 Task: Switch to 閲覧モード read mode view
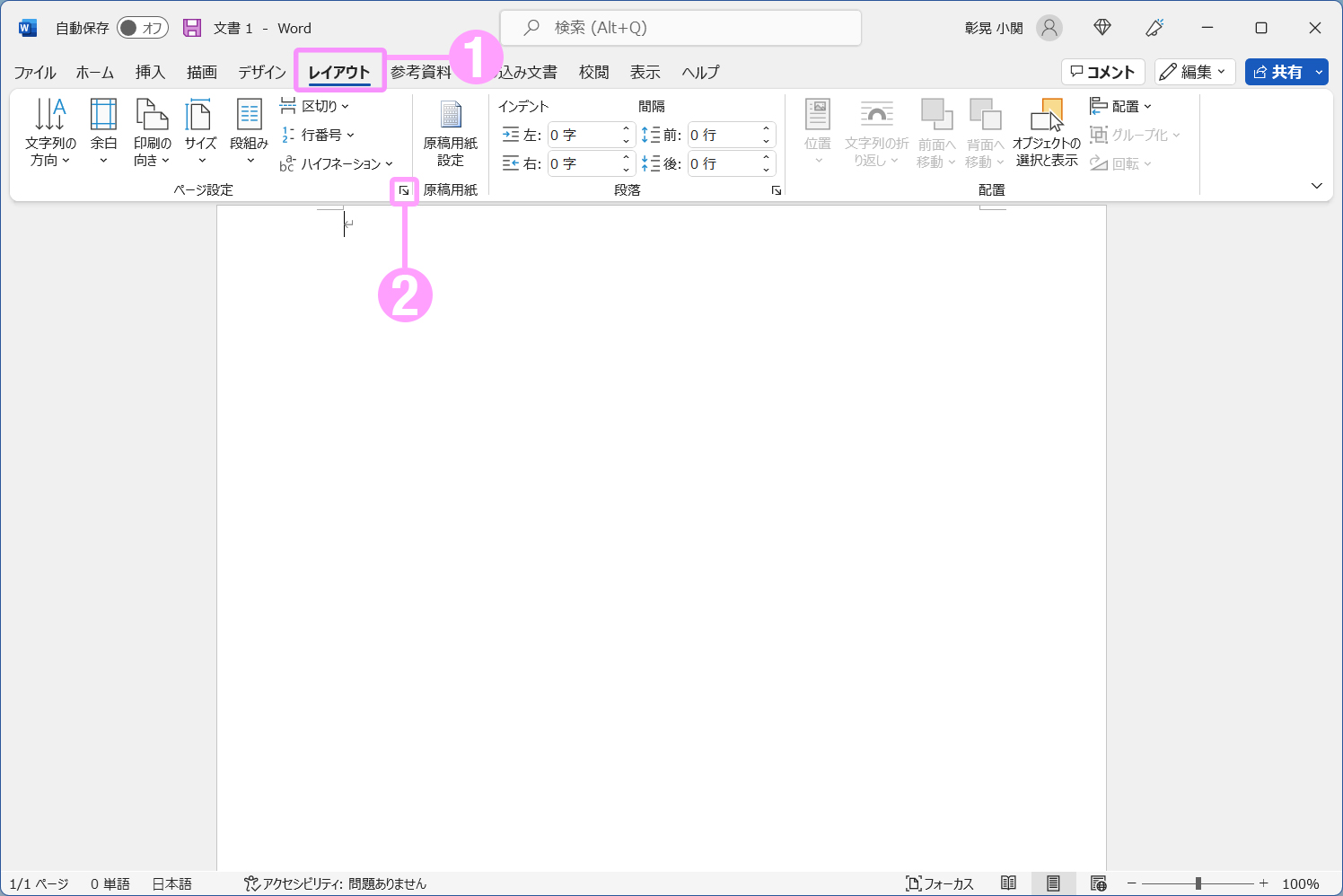(1008, 883)
